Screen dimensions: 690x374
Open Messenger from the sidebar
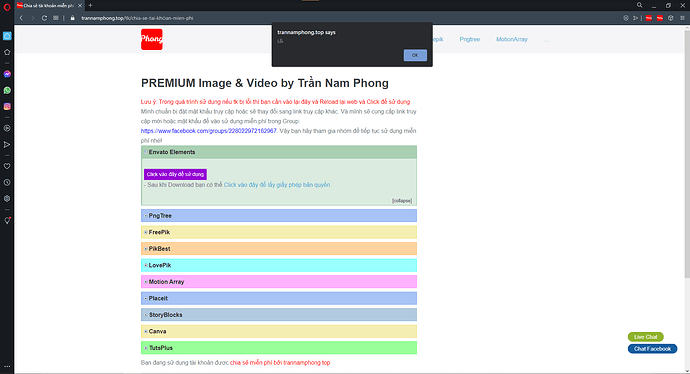[x=7, y=74]
